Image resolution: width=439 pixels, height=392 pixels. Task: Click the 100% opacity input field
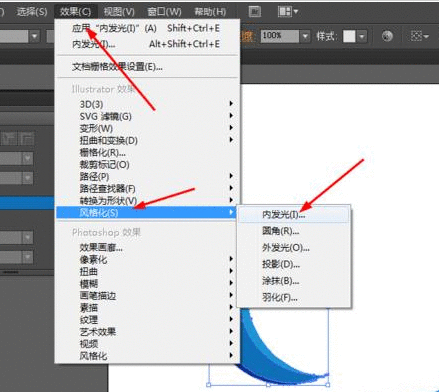click(280, 36)
